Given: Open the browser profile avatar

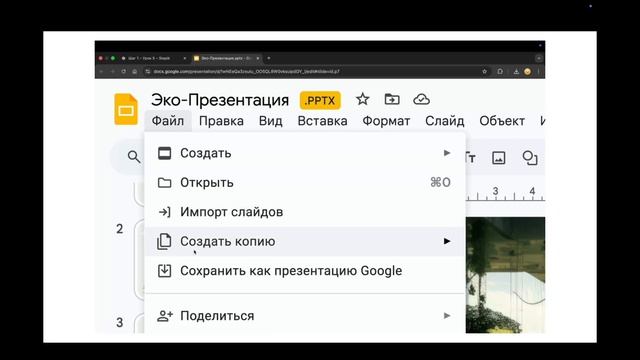Looking at the screenshot, I should click(527, 71).
